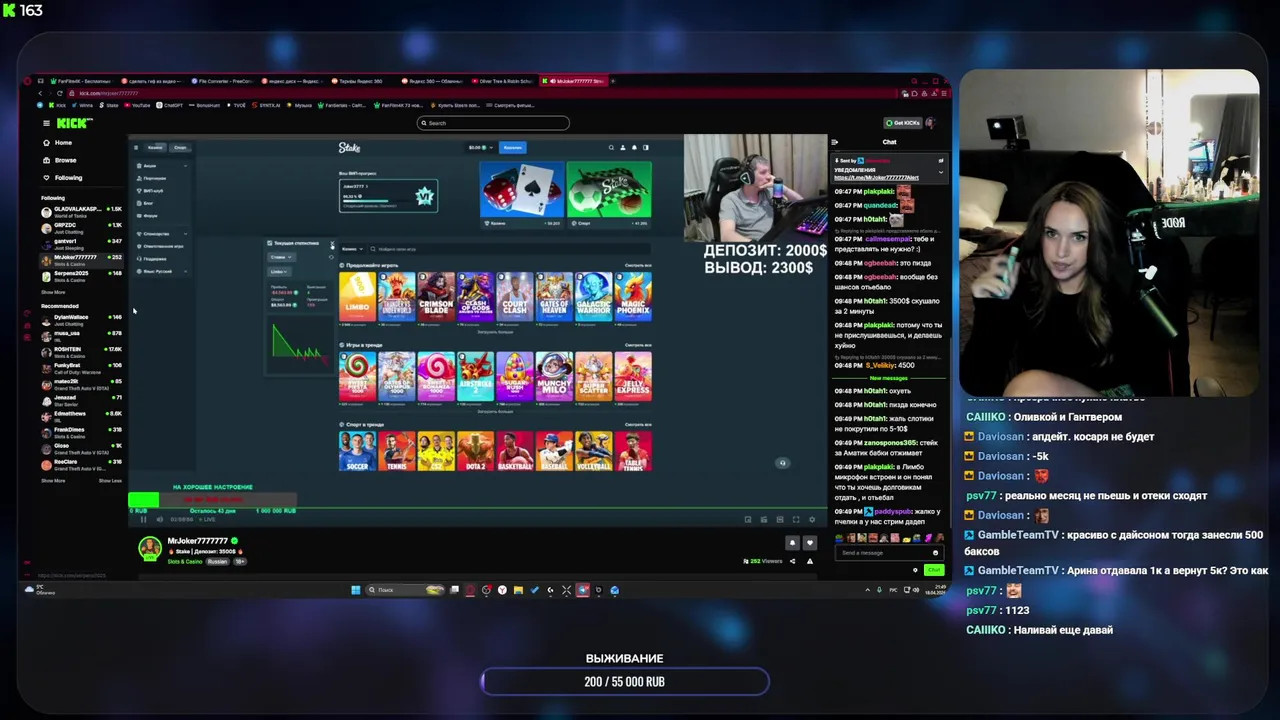Viewport: 1280px width, 720px height.
Task: Collapse chat with the arrow icon
Action: 835,142
